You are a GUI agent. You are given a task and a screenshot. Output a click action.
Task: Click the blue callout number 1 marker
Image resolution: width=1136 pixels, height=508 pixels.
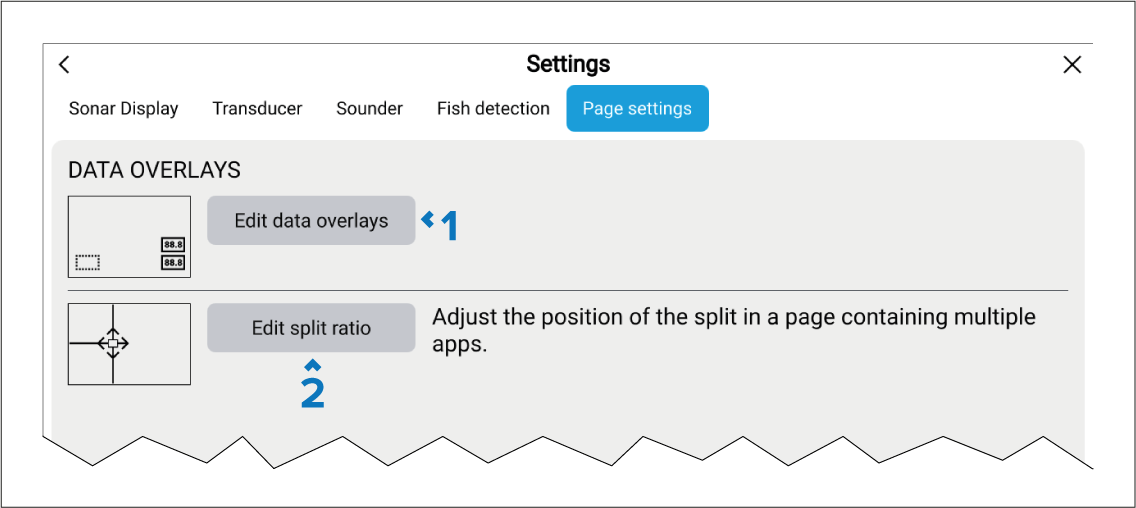coord(449,226)
